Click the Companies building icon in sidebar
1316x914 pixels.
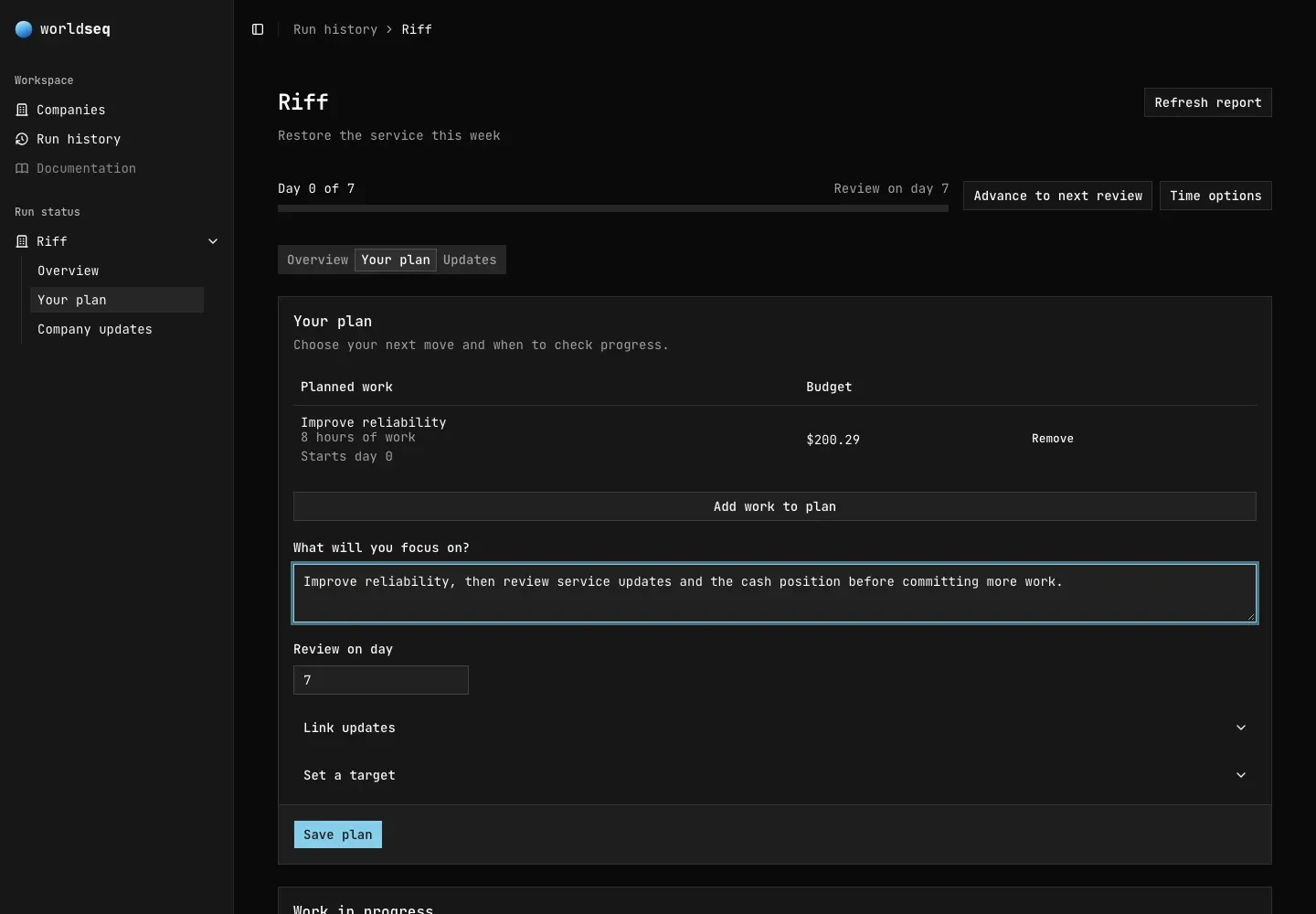(x=22, y=110)
